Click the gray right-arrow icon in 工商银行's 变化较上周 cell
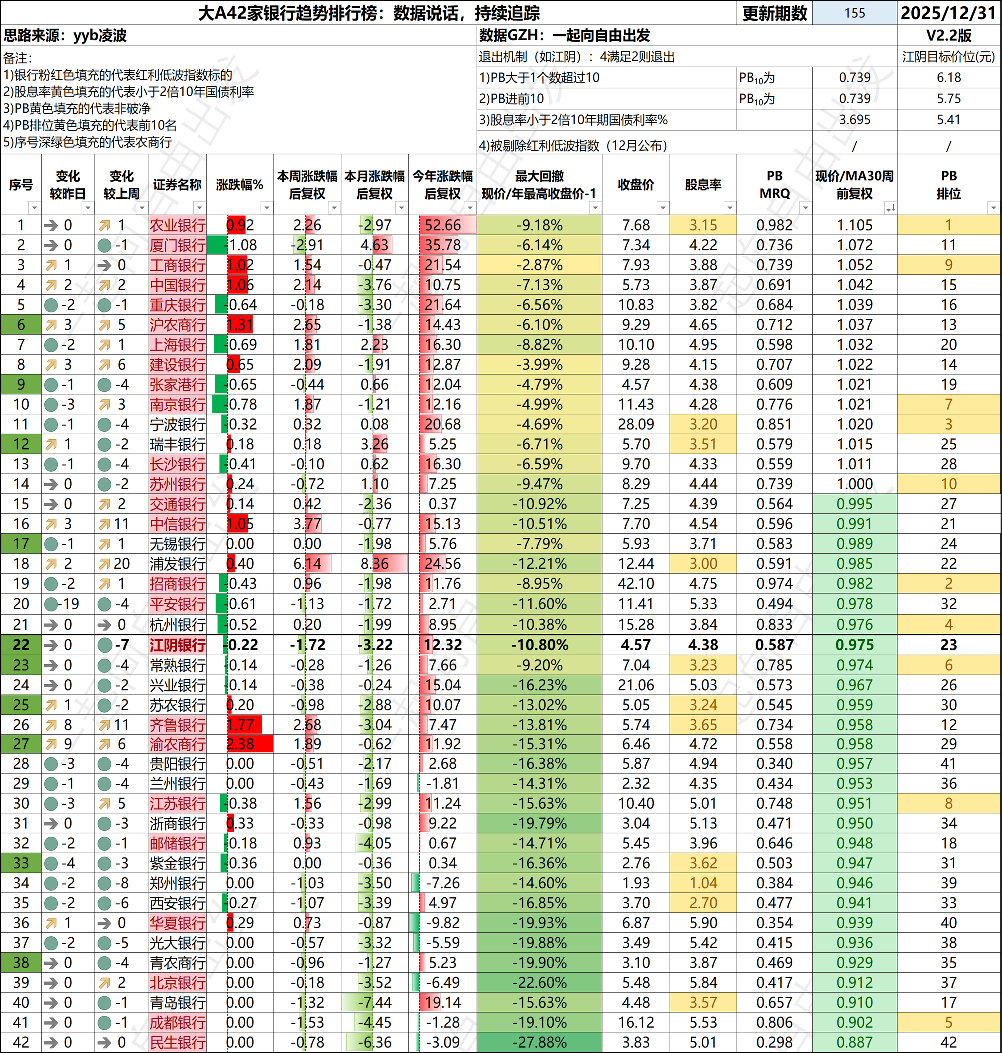Image resolution: width=1002 pixels, height=1053 pixels. click(x=105, y=265)
